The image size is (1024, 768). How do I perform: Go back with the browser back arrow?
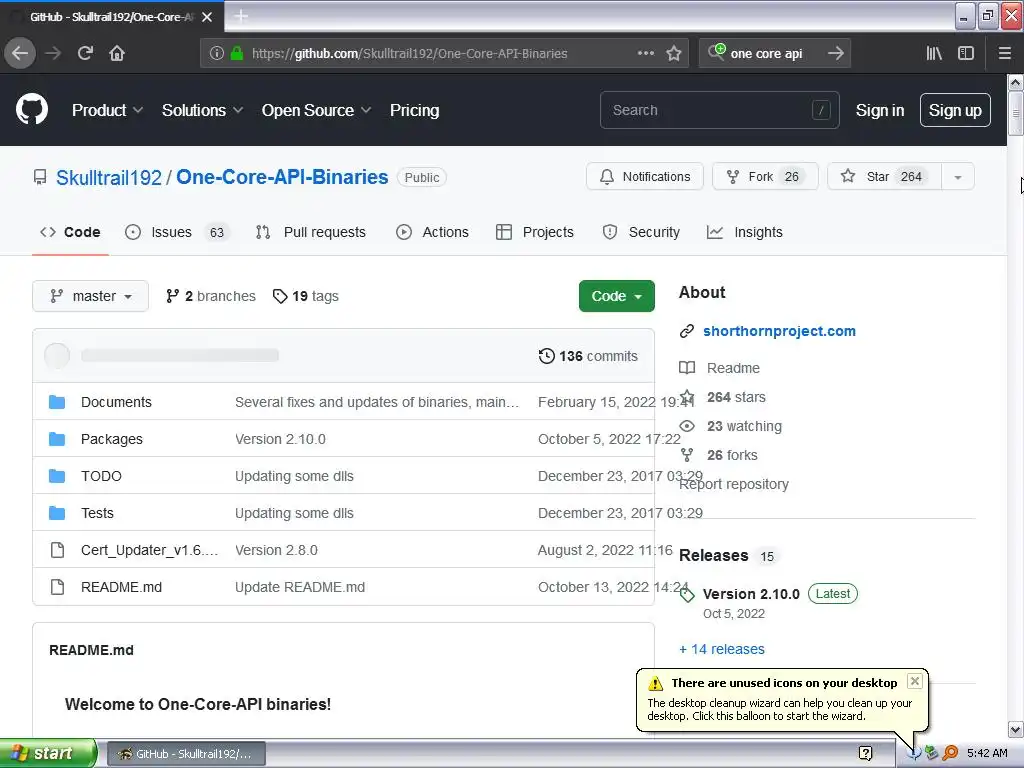point(20,54)
